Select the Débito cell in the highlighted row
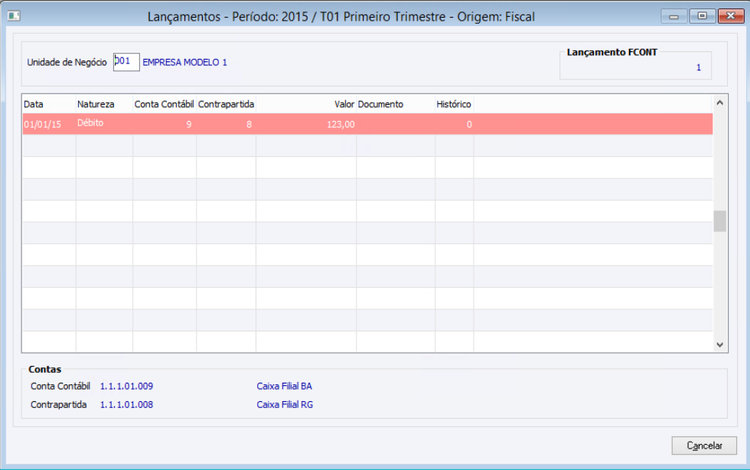 (104, 124)
